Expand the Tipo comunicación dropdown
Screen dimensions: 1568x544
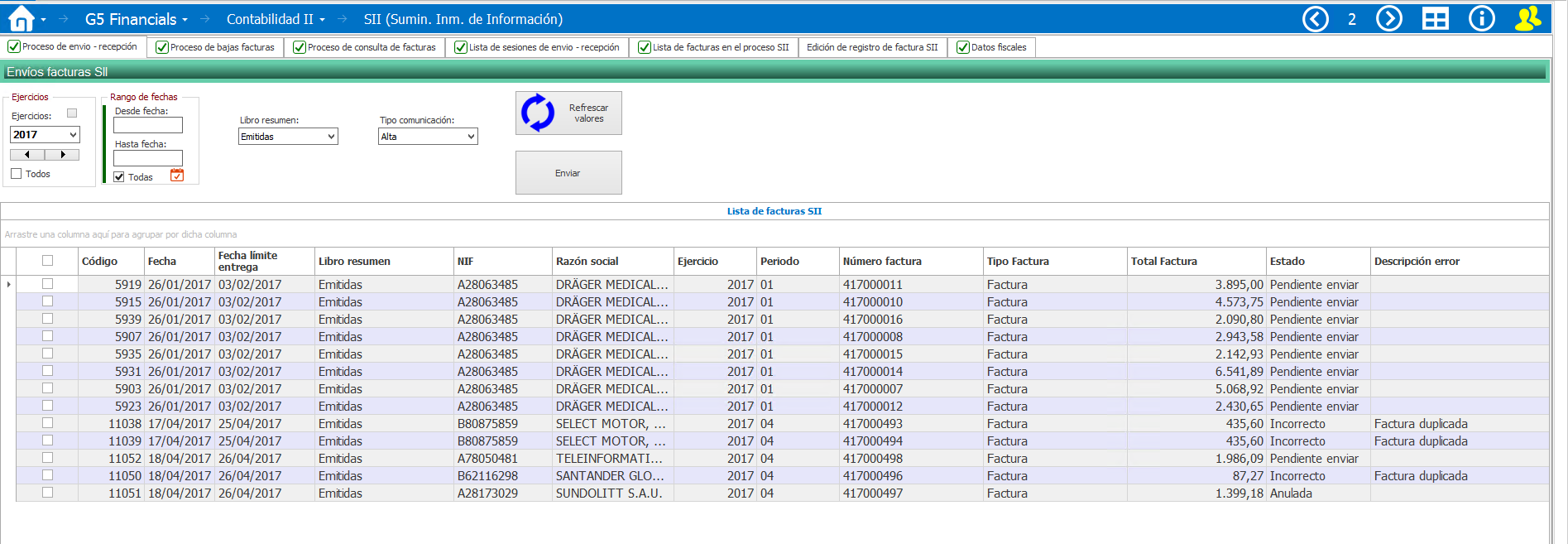(x=428, y=137)
